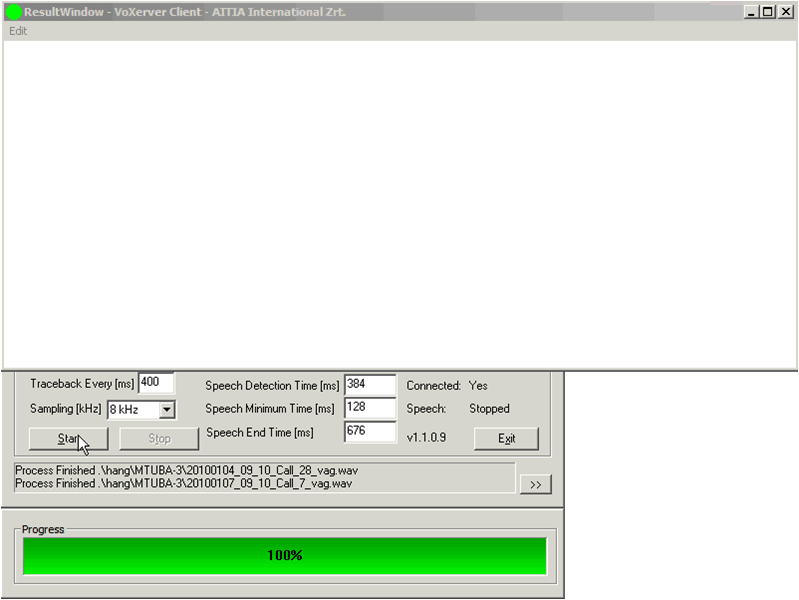
Task: Click the Exit button
Action: tap(506, 439)
